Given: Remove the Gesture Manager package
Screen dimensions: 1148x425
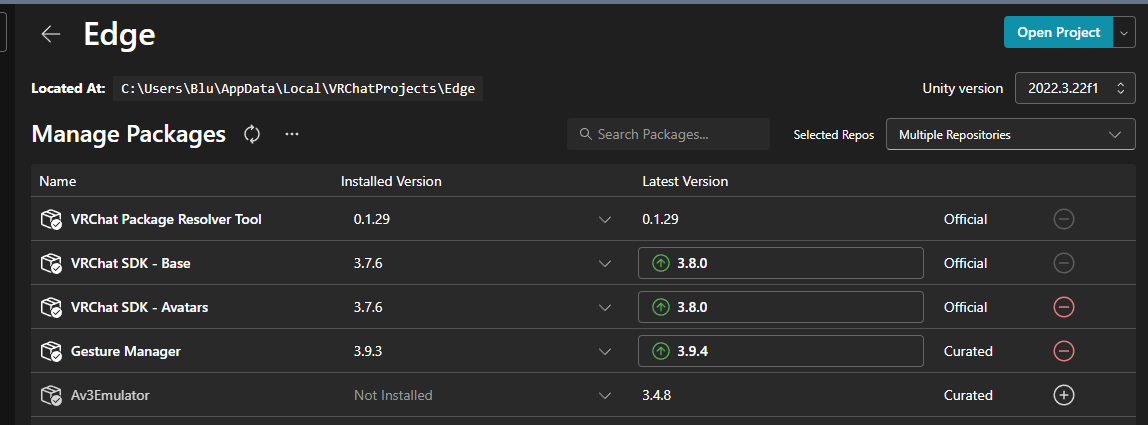Looking at the screenshot, I should [1064, 351].
